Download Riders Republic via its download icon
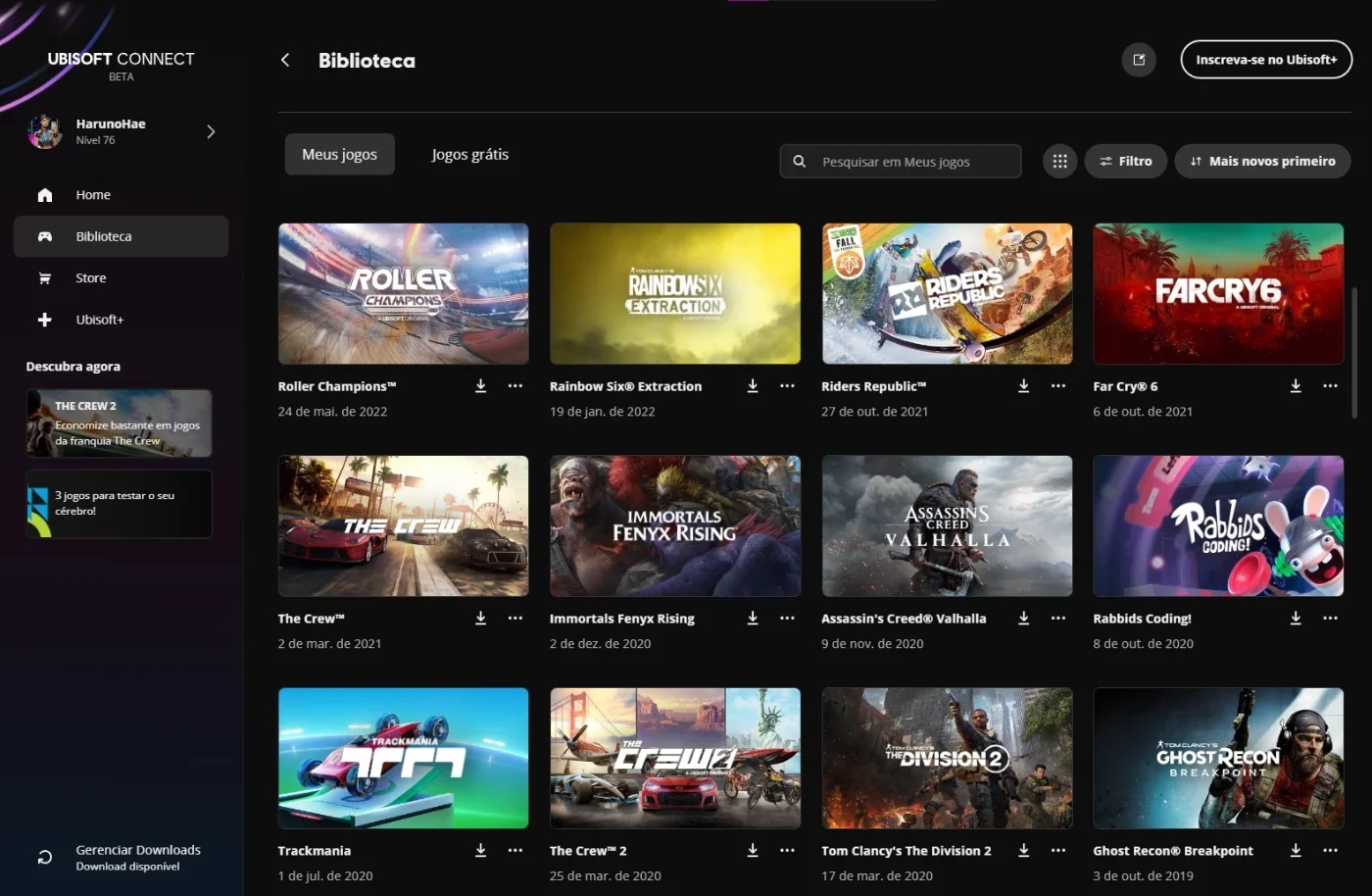Image resolution: width=1372 pixels, height=896 pixels. (x=1024, y=386)
